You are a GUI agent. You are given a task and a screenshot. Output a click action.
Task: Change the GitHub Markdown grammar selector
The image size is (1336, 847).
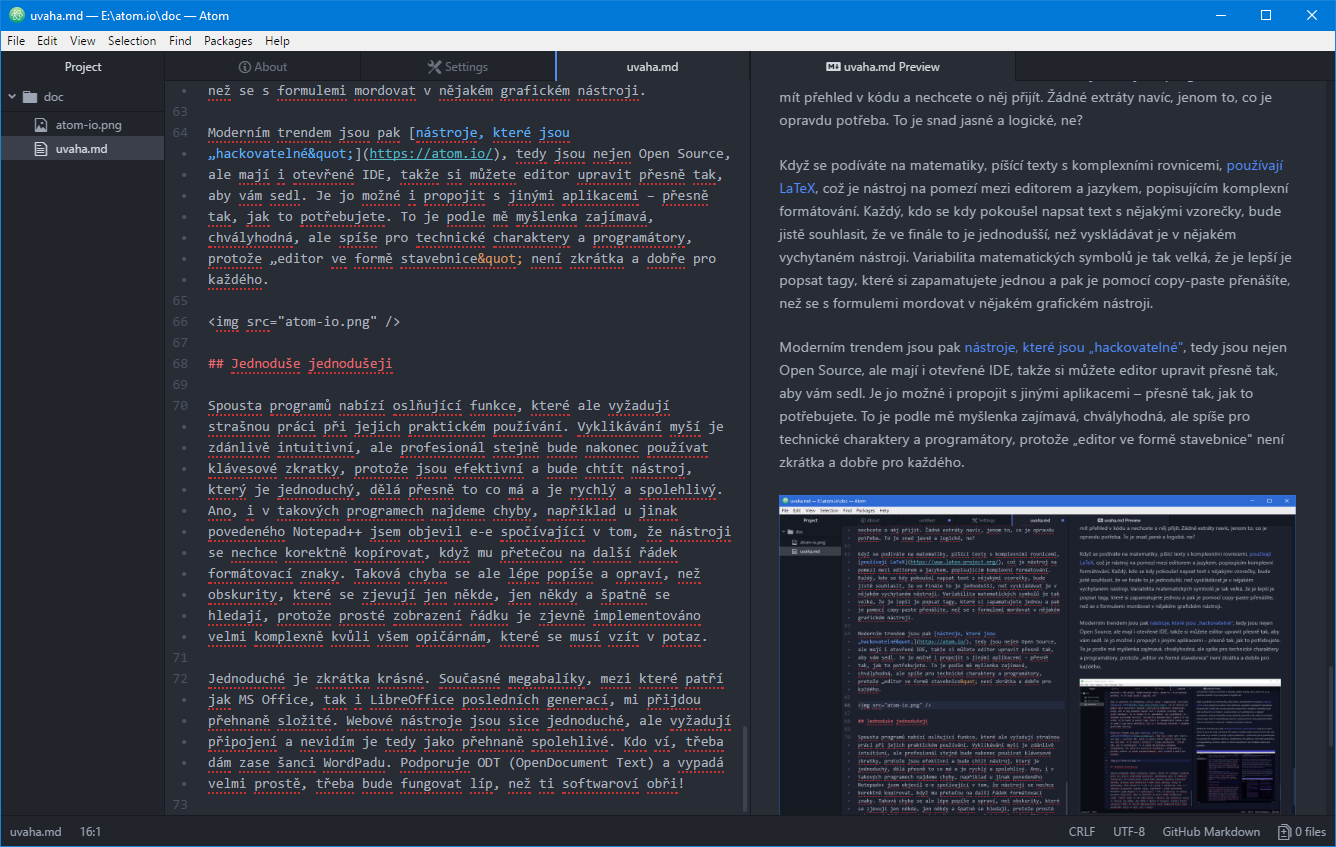[1211, 832]
